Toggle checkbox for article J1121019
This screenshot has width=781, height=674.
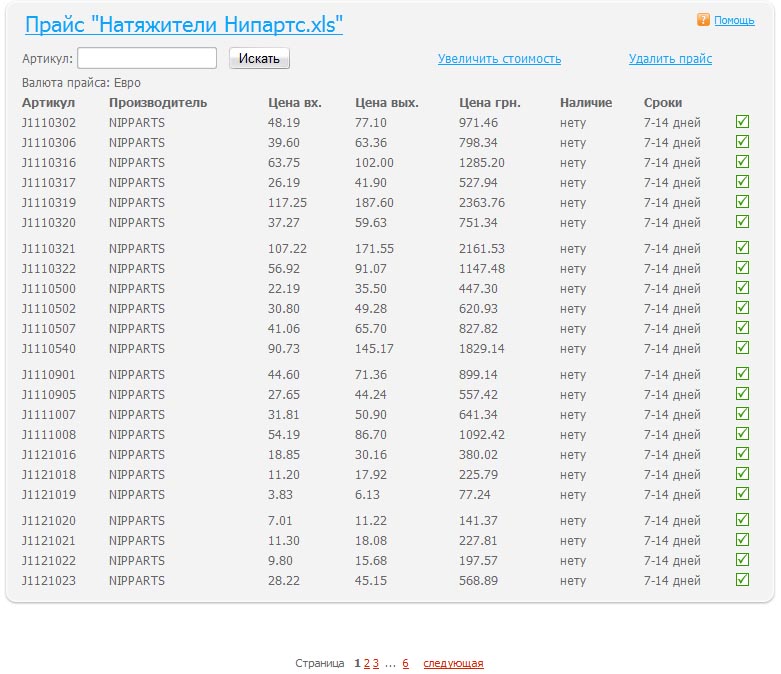(x=742, y=494)
